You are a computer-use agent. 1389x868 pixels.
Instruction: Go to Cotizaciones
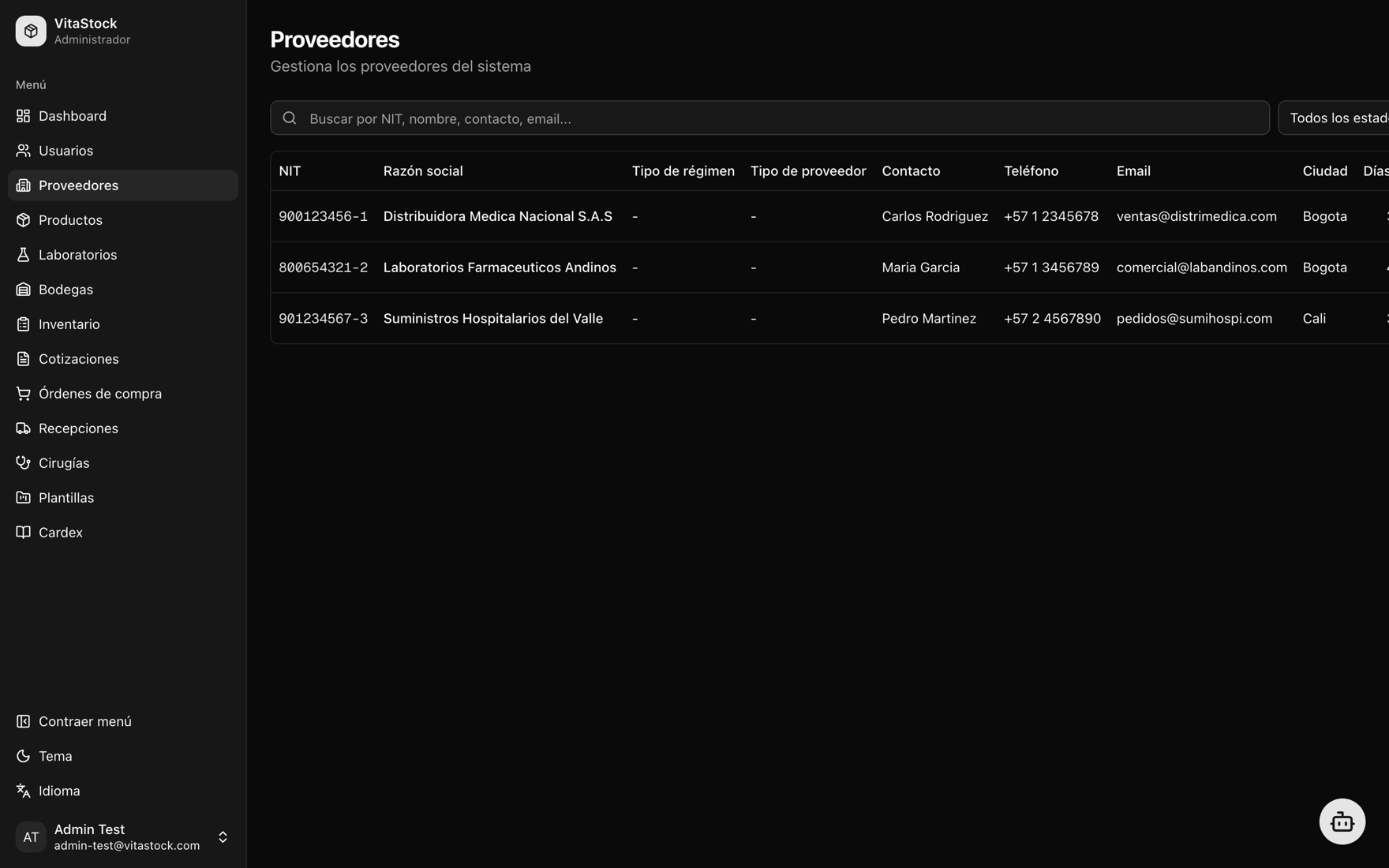click(123, 359)
